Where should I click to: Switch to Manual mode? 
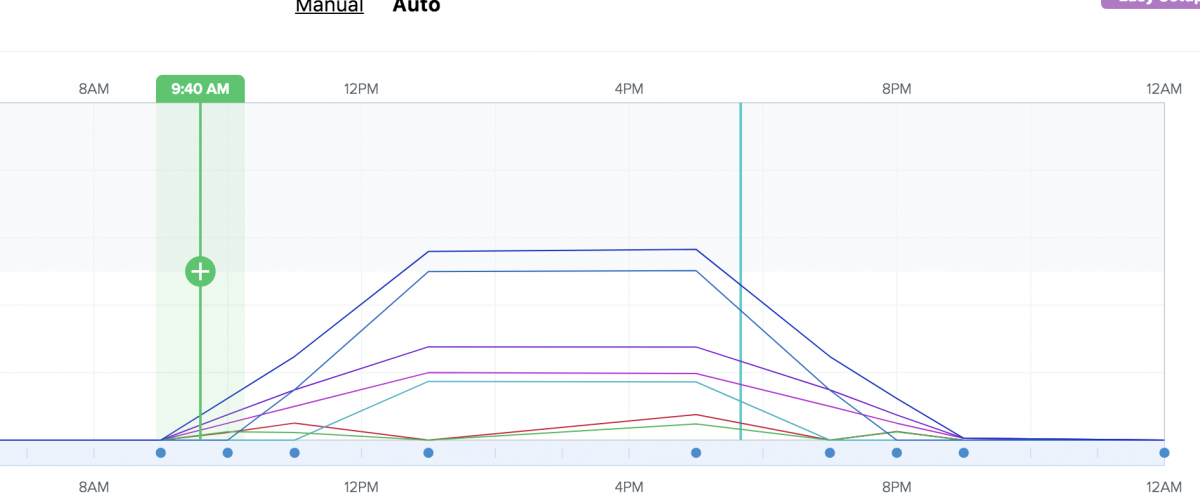pyautogui.click(x=329, y=7)
